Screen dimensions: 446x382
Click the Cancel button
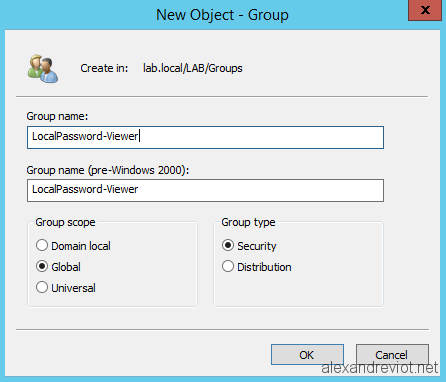tap(392, 355)
